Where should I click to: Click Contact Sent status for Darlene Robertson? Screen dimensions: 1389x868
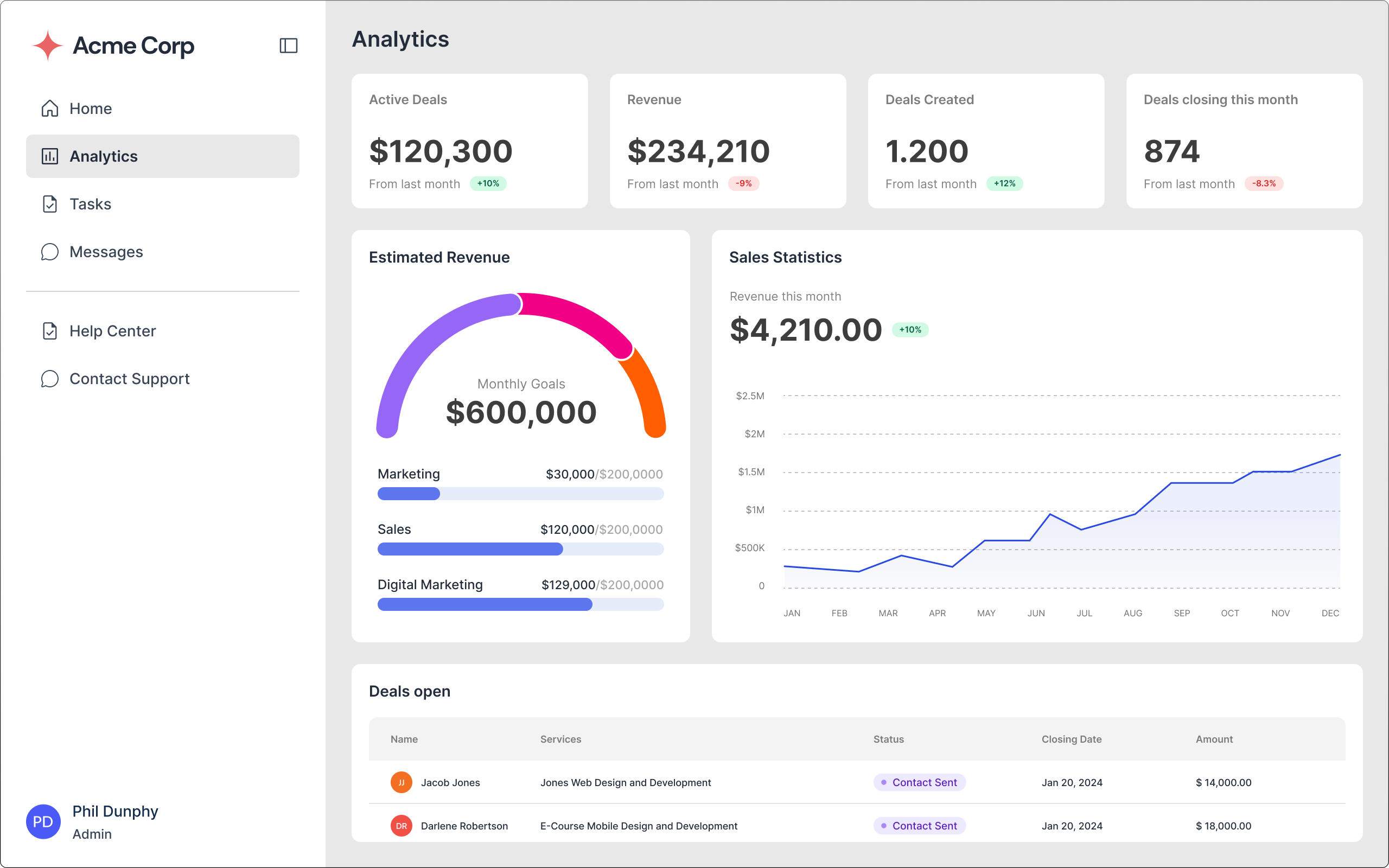pos(919,826)
